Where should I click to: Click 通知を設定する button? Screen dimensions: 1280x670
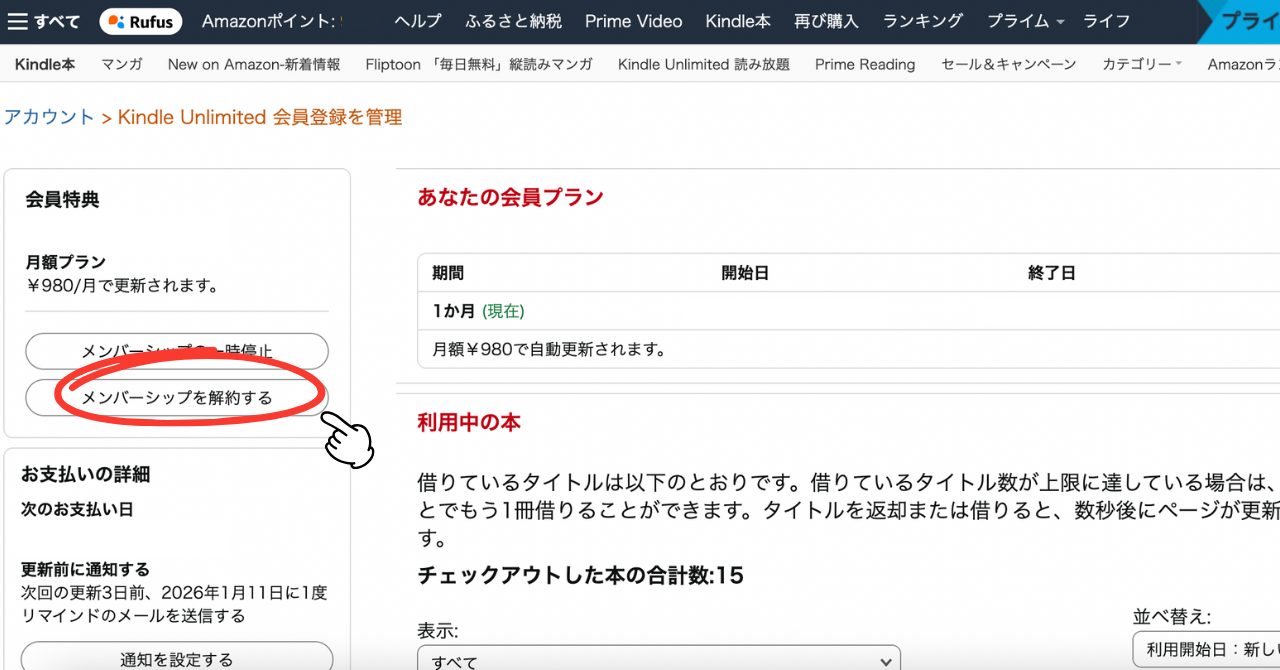[176, 658]
